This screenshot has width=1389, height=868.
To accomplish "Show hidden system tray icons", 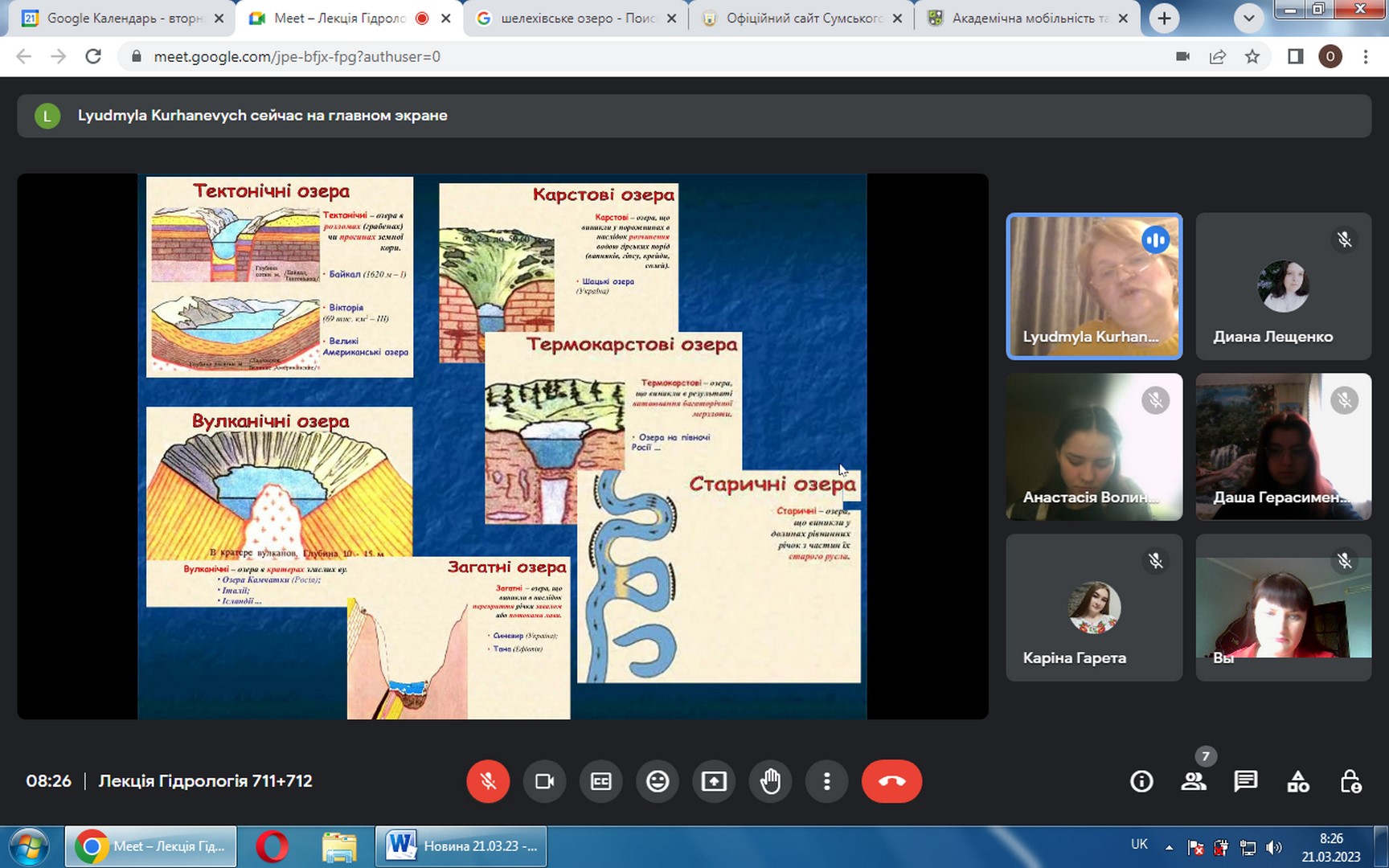I will 1169,847.
